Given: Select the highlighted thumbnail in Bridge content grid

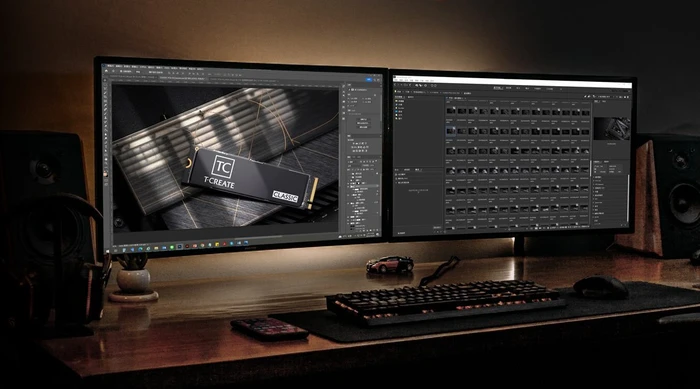Looking at the screenshot, I should pyautogui.click(x=451, y=131).
